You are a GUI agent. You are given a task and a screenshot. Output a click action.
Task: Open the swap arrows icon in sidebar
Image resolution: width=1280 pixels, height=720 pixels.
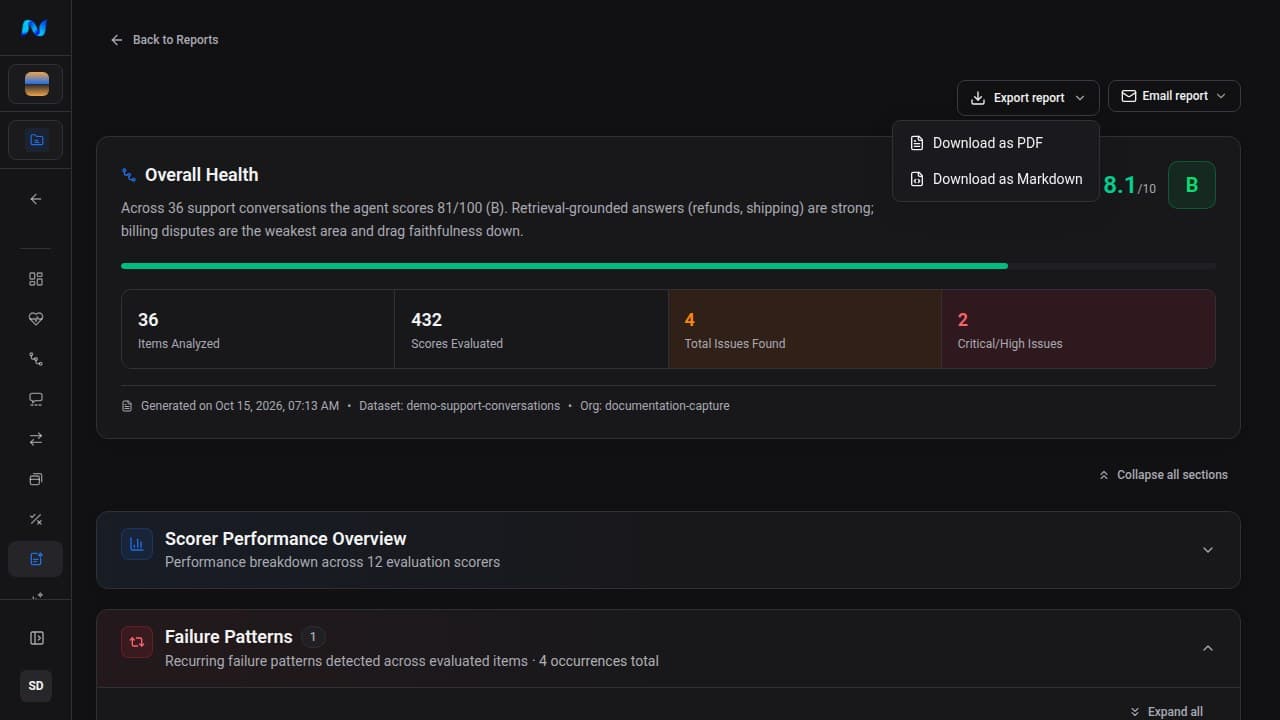point(36,439)
